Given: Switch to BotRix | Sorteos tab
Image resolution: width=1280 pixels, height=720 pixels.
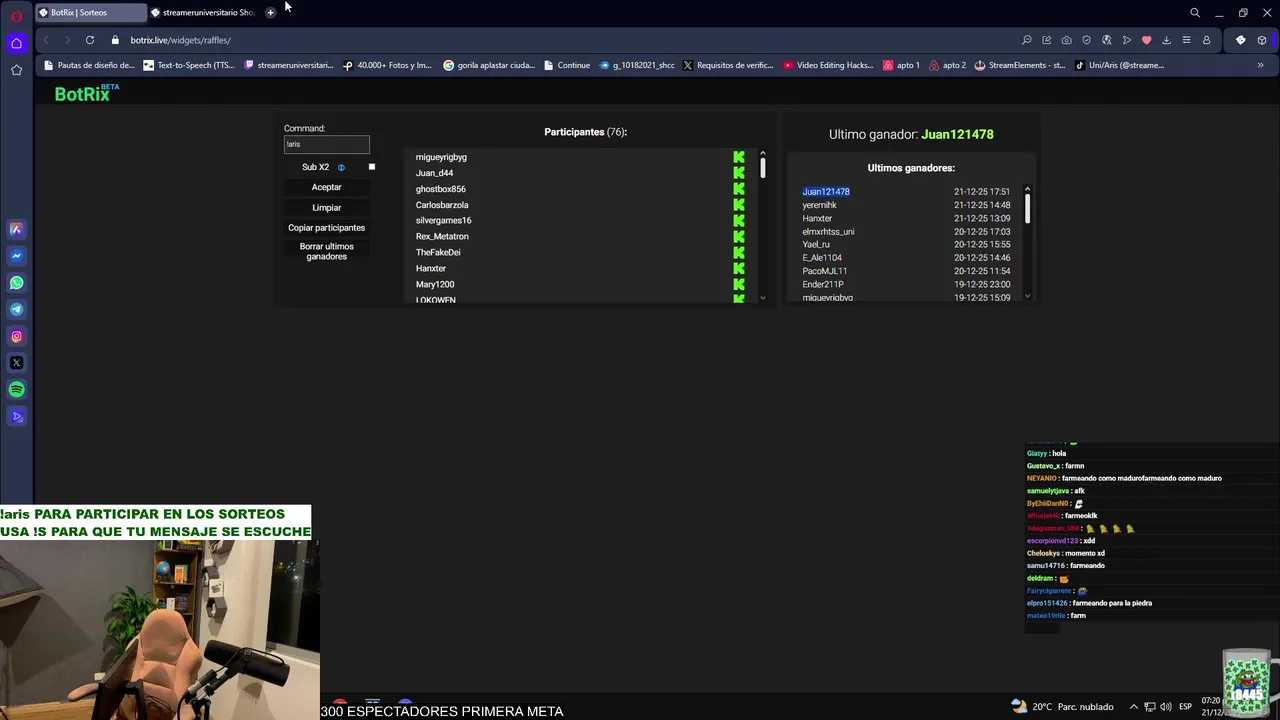Looking at the screenshot, I should coord(90,13).
